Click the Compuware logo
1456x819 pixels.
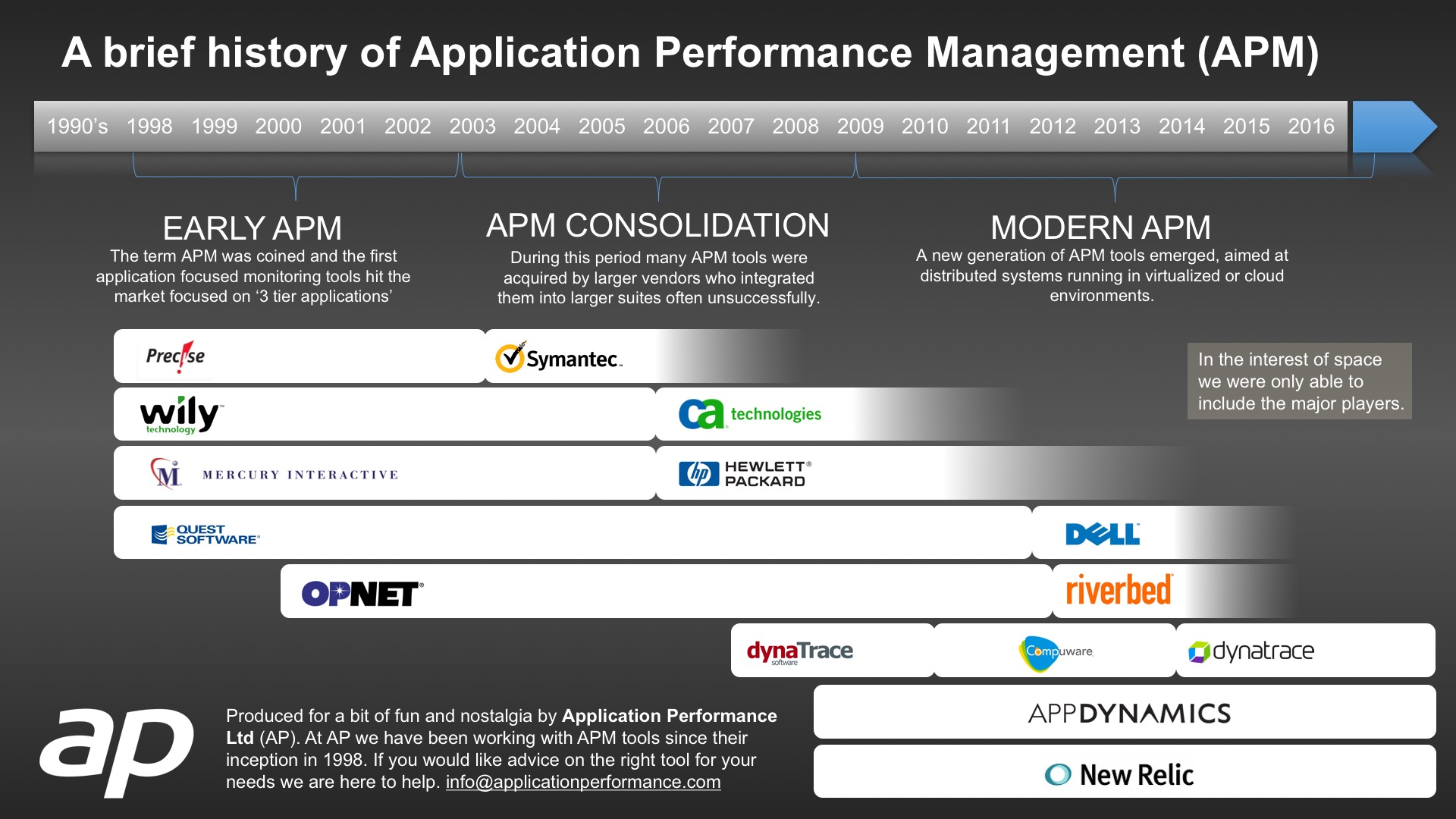(x=1055, y=651)
